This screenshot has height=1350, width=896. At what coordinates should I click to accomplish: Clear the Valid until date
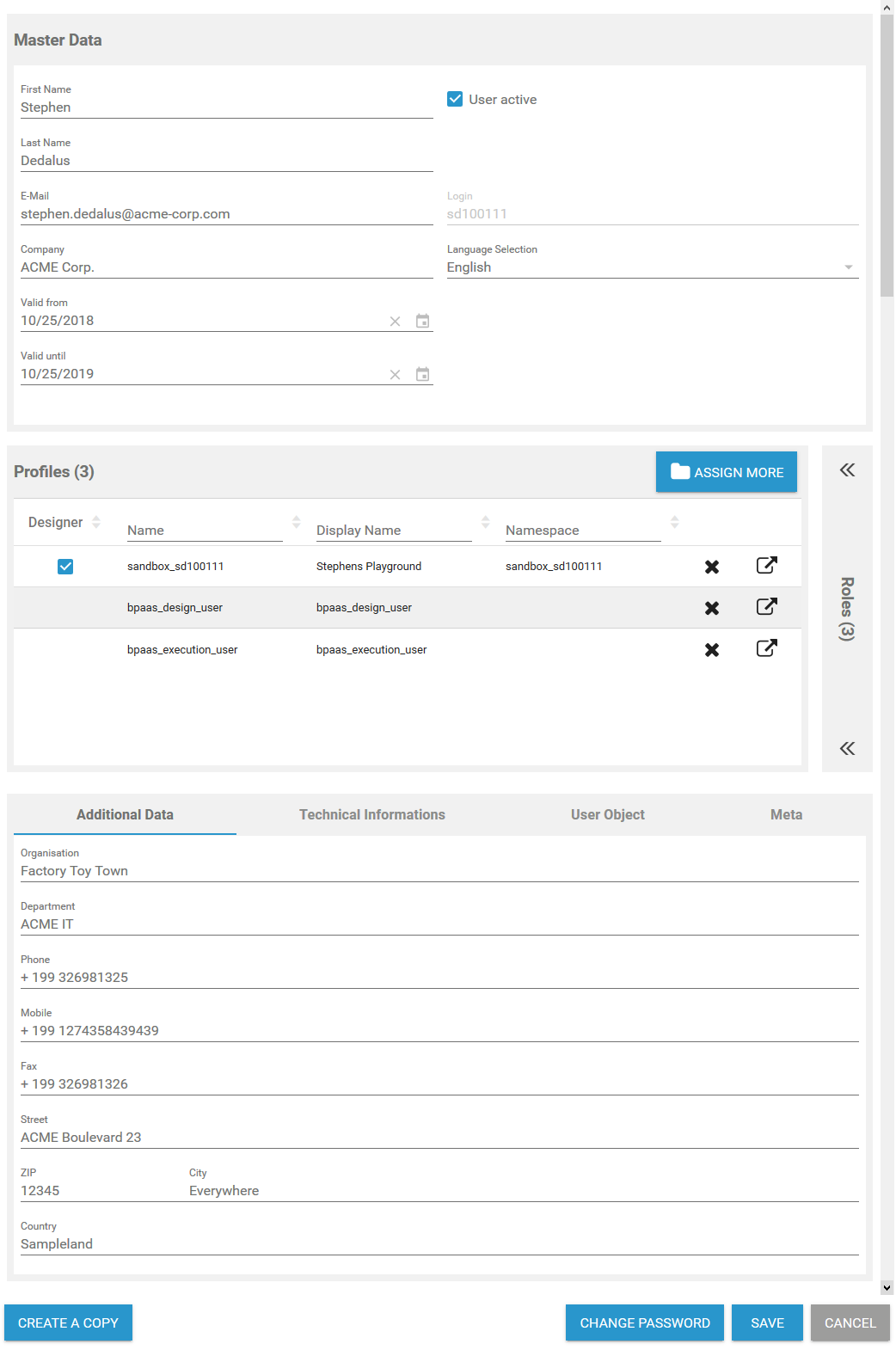point(395,375)
